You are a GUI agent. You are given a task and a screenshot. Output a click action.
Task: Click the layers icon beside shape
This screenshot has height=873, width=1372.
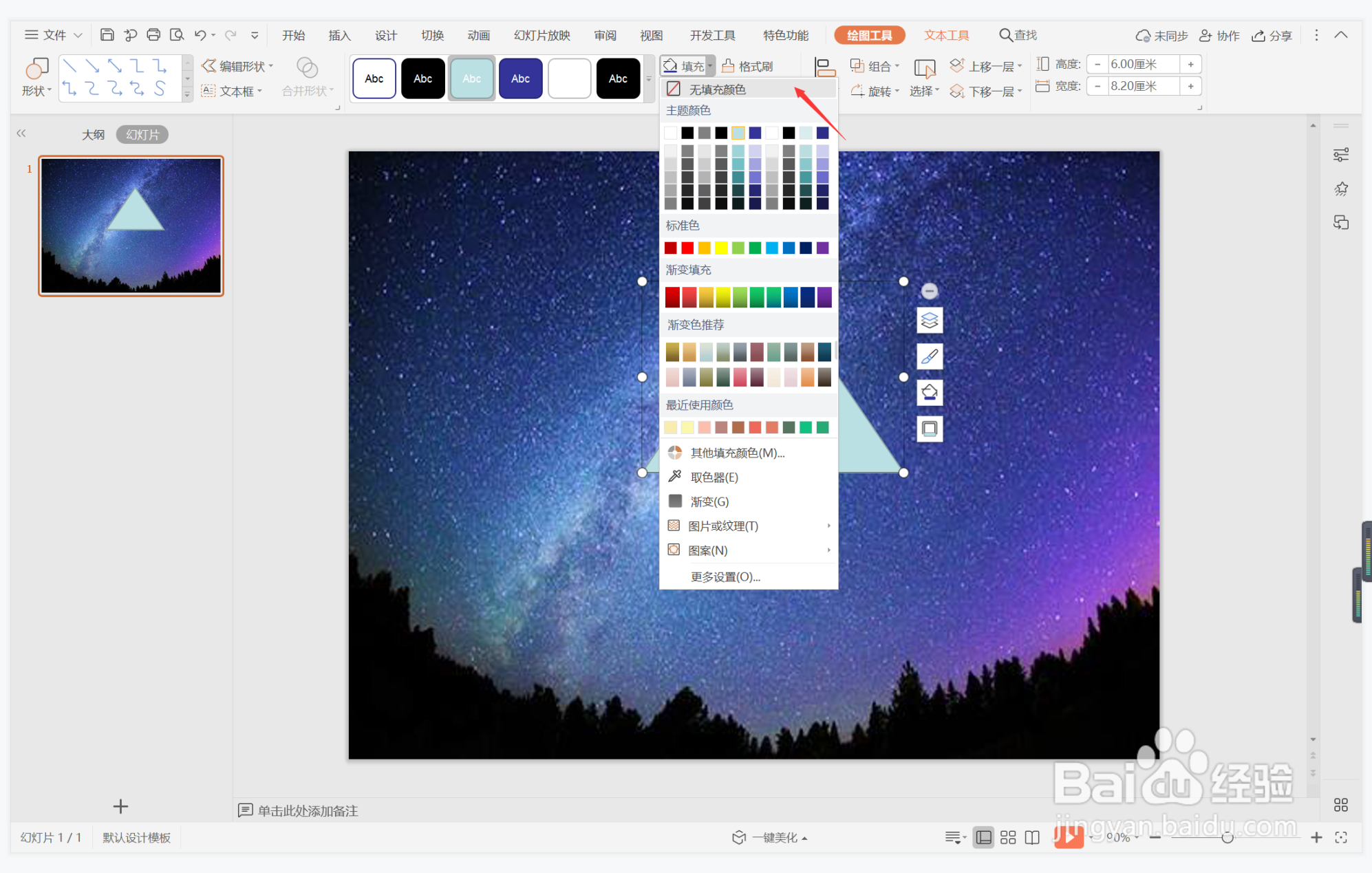(930, 321)
